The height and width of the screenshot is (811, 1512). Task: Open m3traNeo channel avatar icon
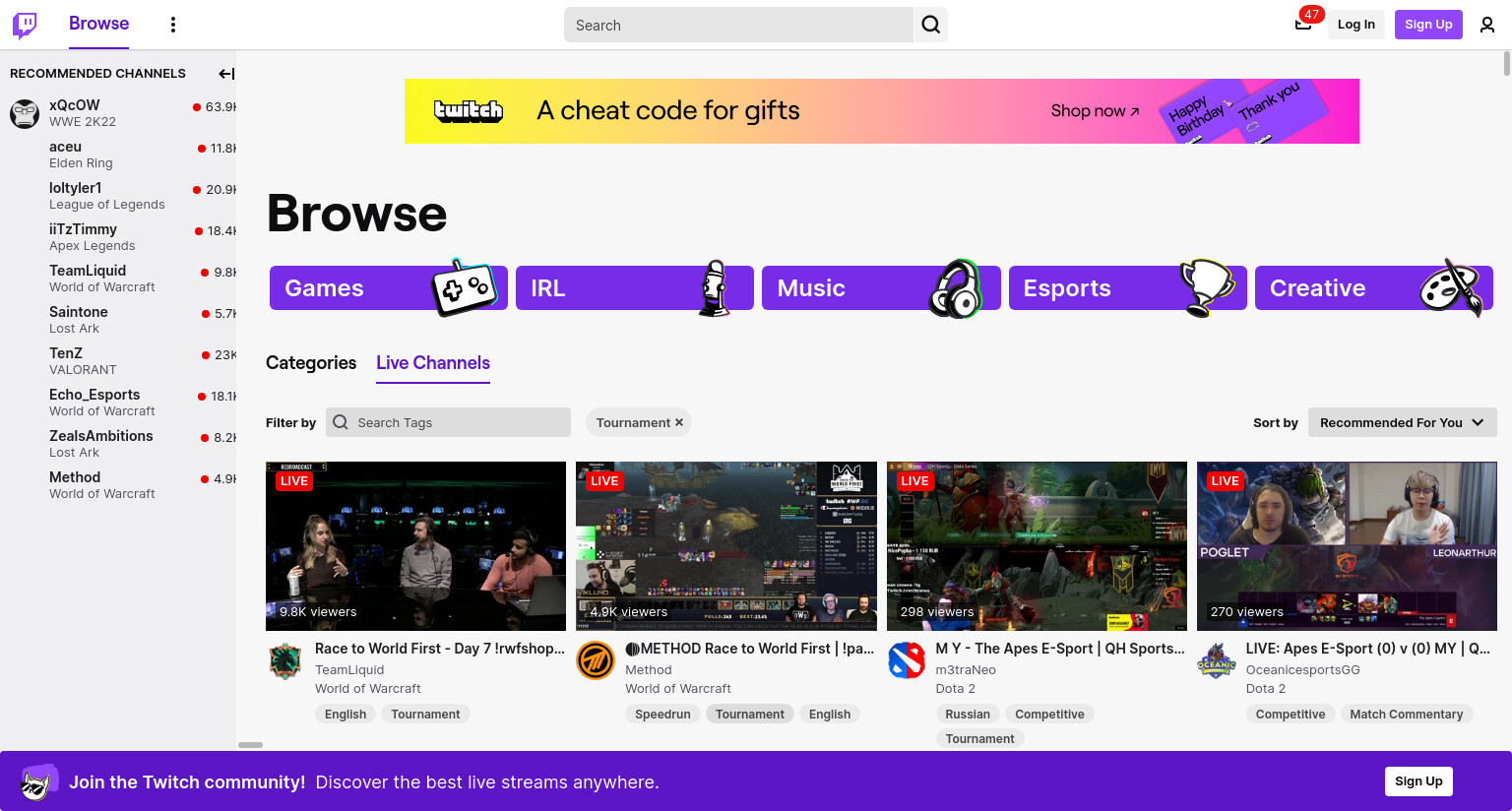pos(906,661)
